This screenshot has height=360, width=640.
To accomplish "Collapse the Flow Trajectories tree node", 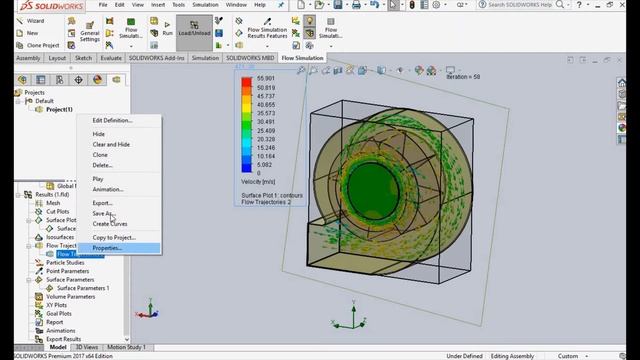I will [x=29, y=246].
